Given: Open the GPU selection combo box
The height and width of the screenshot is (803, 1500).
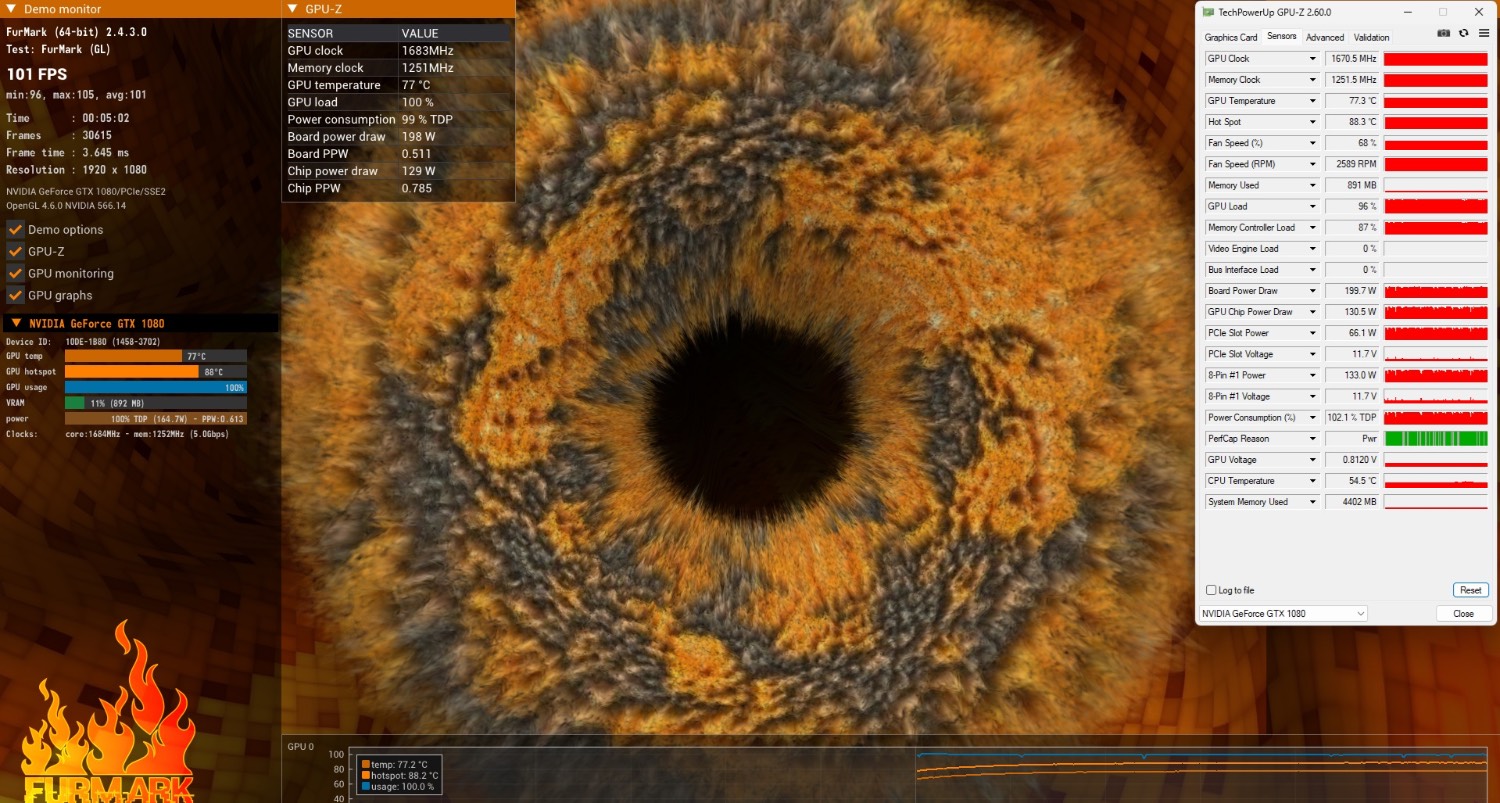Looking at the screenshot, I should (x=1283, y=613).
